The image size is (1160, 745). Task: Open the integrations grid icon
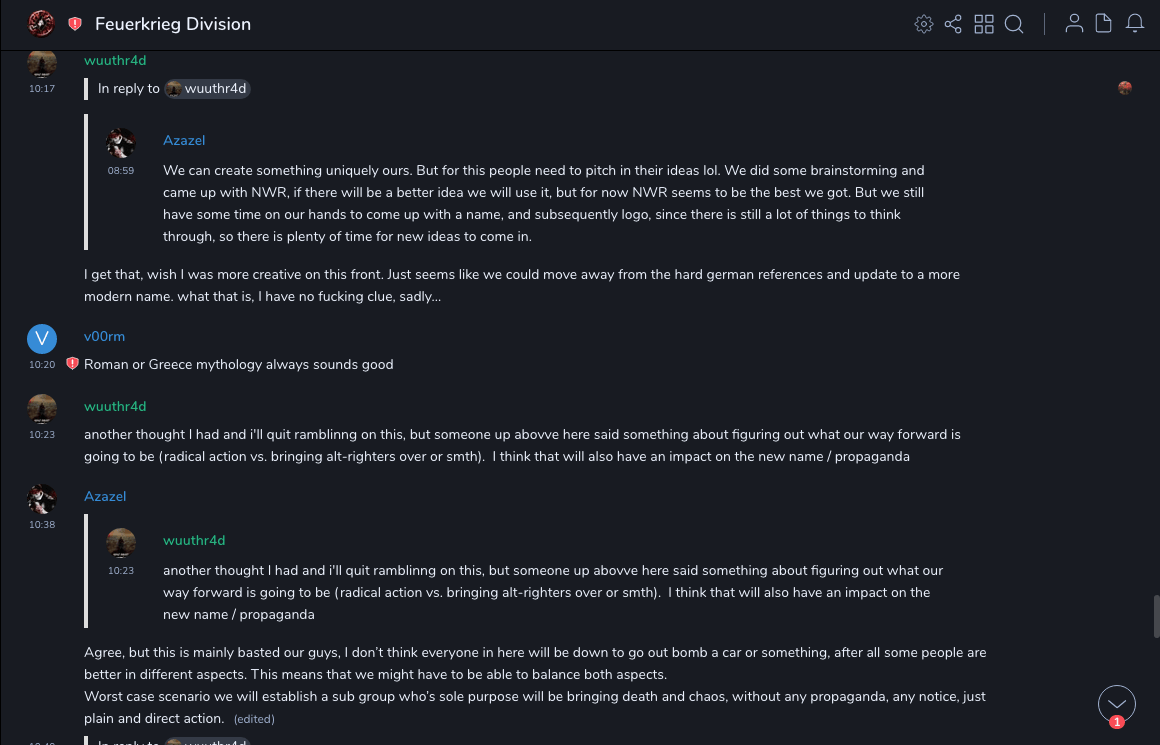984,24
